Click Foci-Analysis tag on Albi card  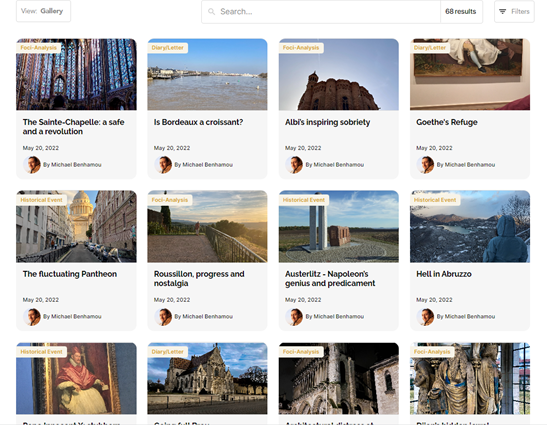pos(301,47)
